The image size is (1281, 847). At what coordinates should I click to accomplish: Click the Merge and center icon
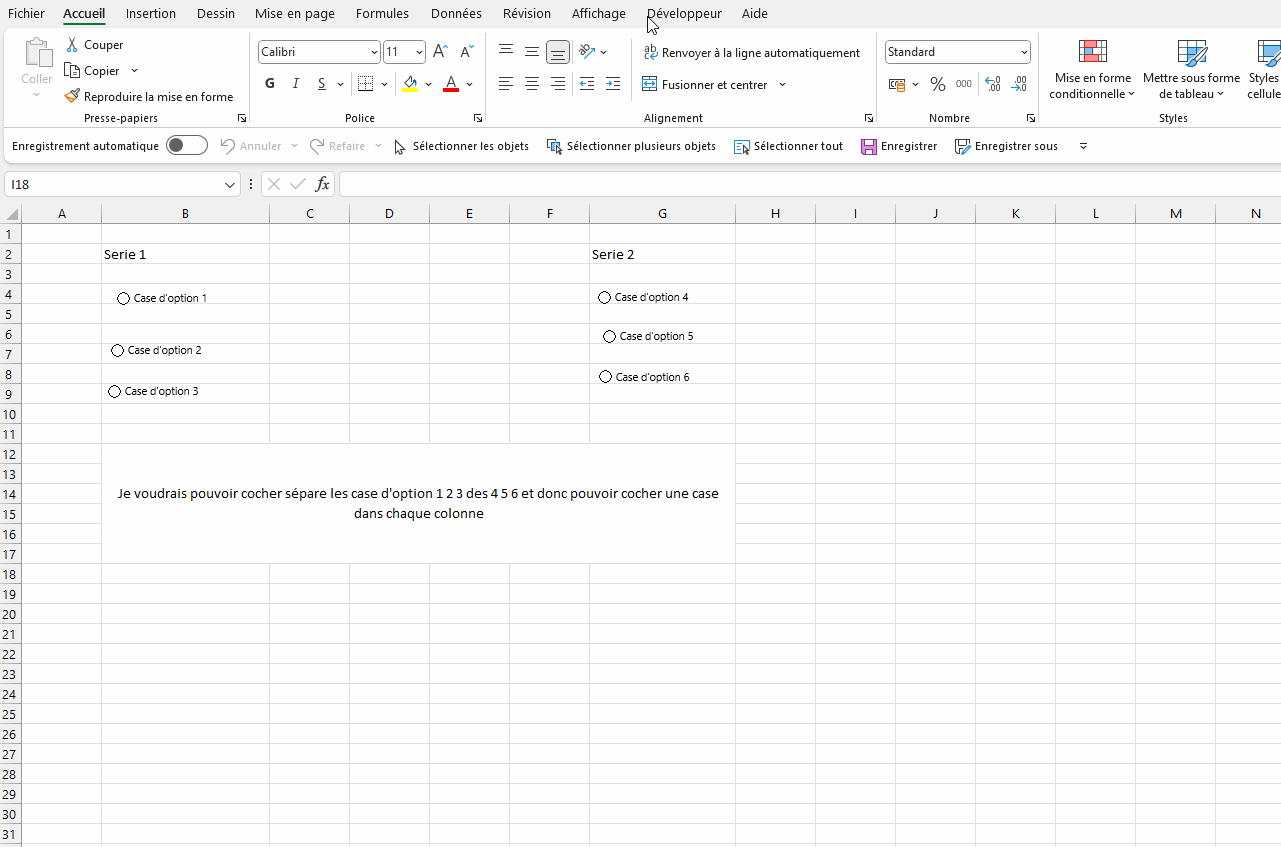point(650,85)
